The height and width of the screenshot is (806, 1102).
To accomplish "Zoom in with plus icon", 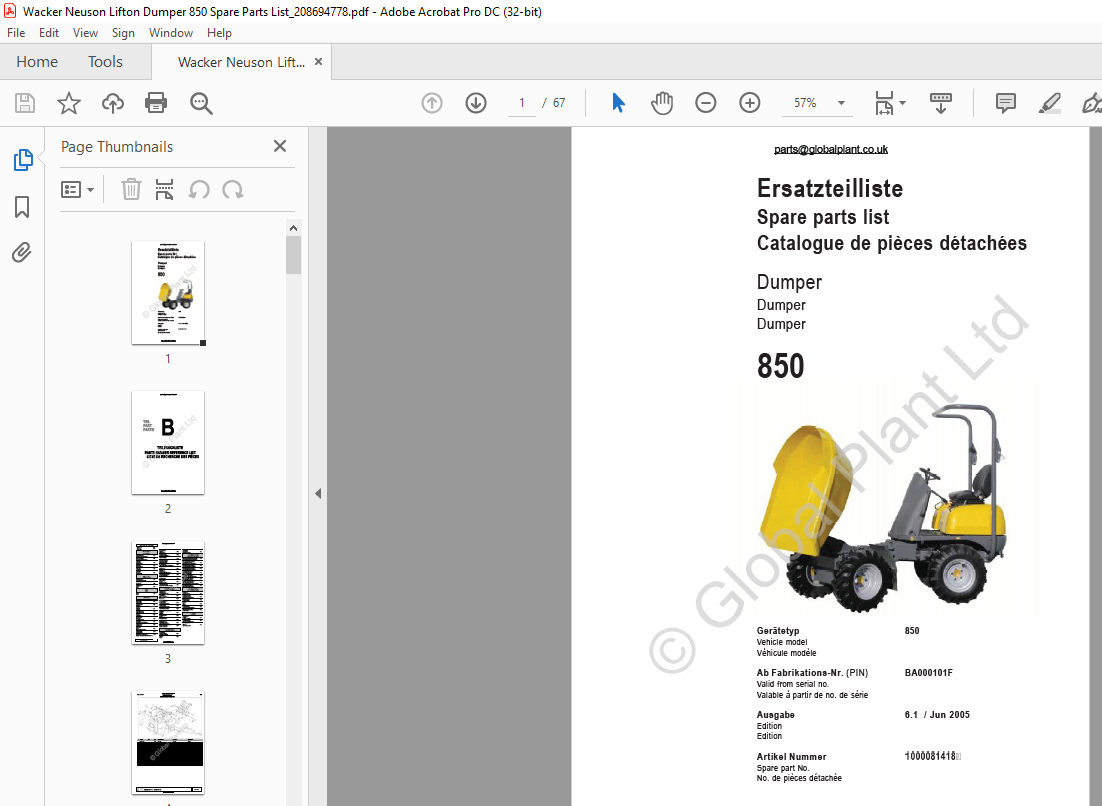I will [750, 103].
